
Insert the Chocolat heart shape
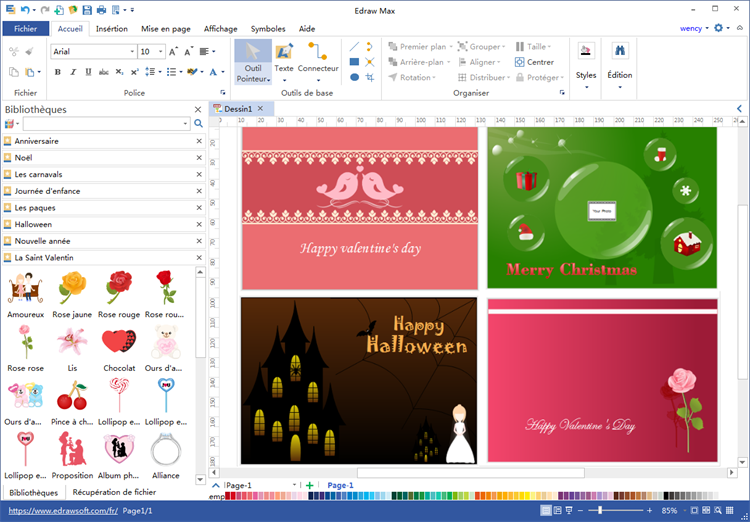coord(119,343)
